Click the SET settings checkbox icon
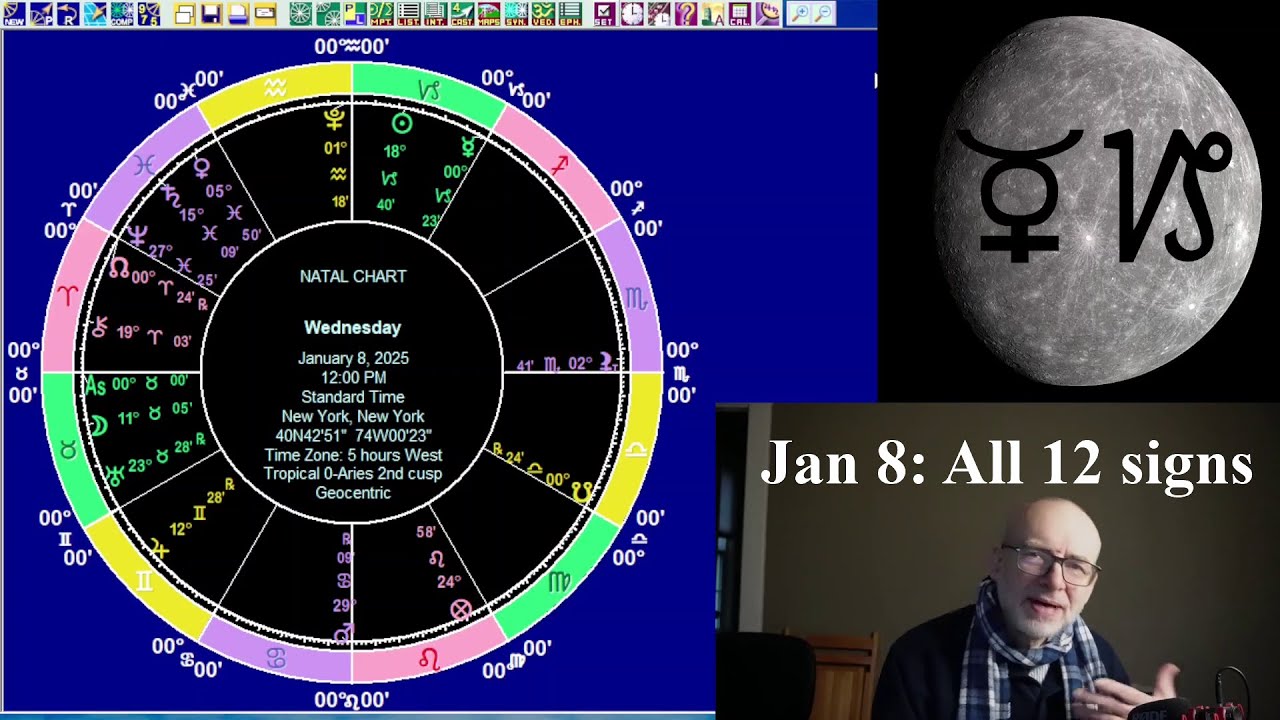The height and width of the screenshot is (720, 1280). click(x=605, y=14)
